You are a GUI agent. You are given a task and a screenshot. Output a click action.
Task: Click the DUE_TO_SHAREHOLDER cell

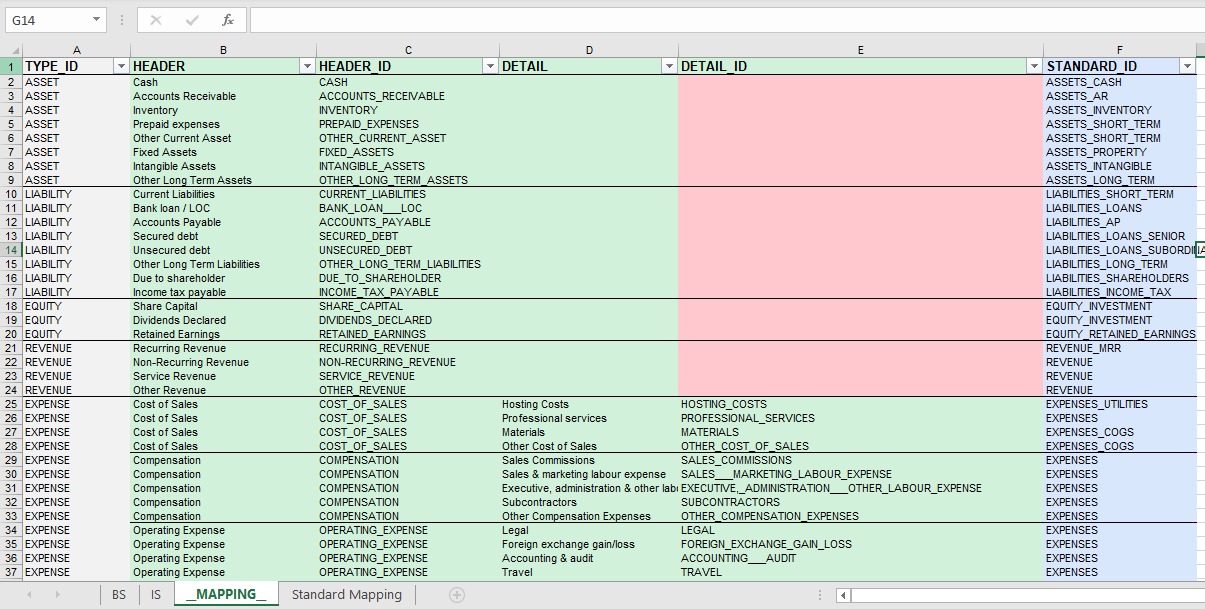point(408,278)
